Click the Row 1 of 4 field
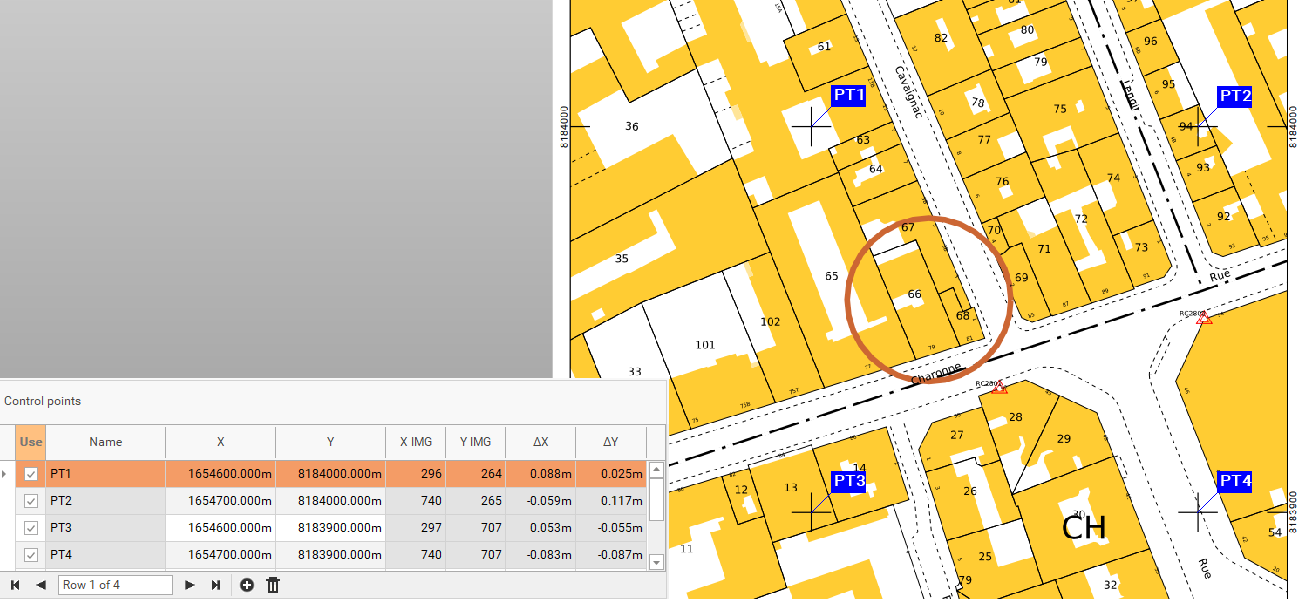 tap(115, 585)
